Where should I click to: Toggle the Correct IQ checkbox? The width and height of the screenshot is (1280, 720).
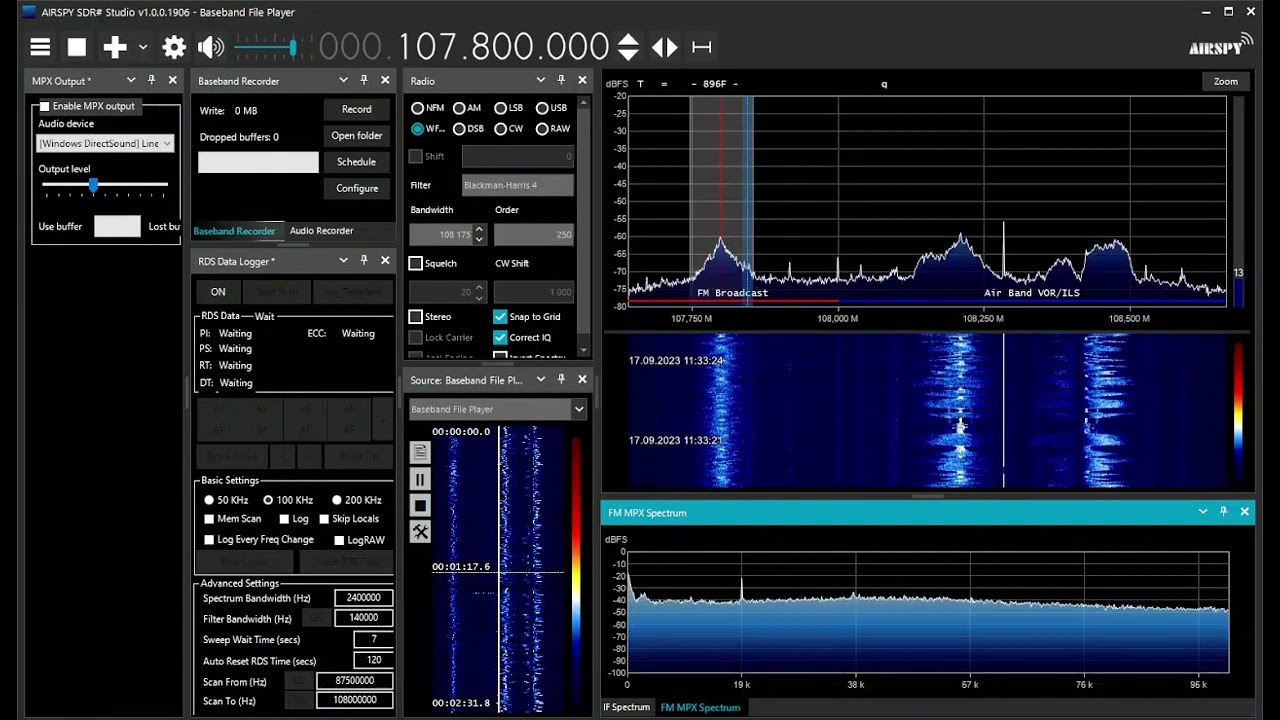(500, 338)
